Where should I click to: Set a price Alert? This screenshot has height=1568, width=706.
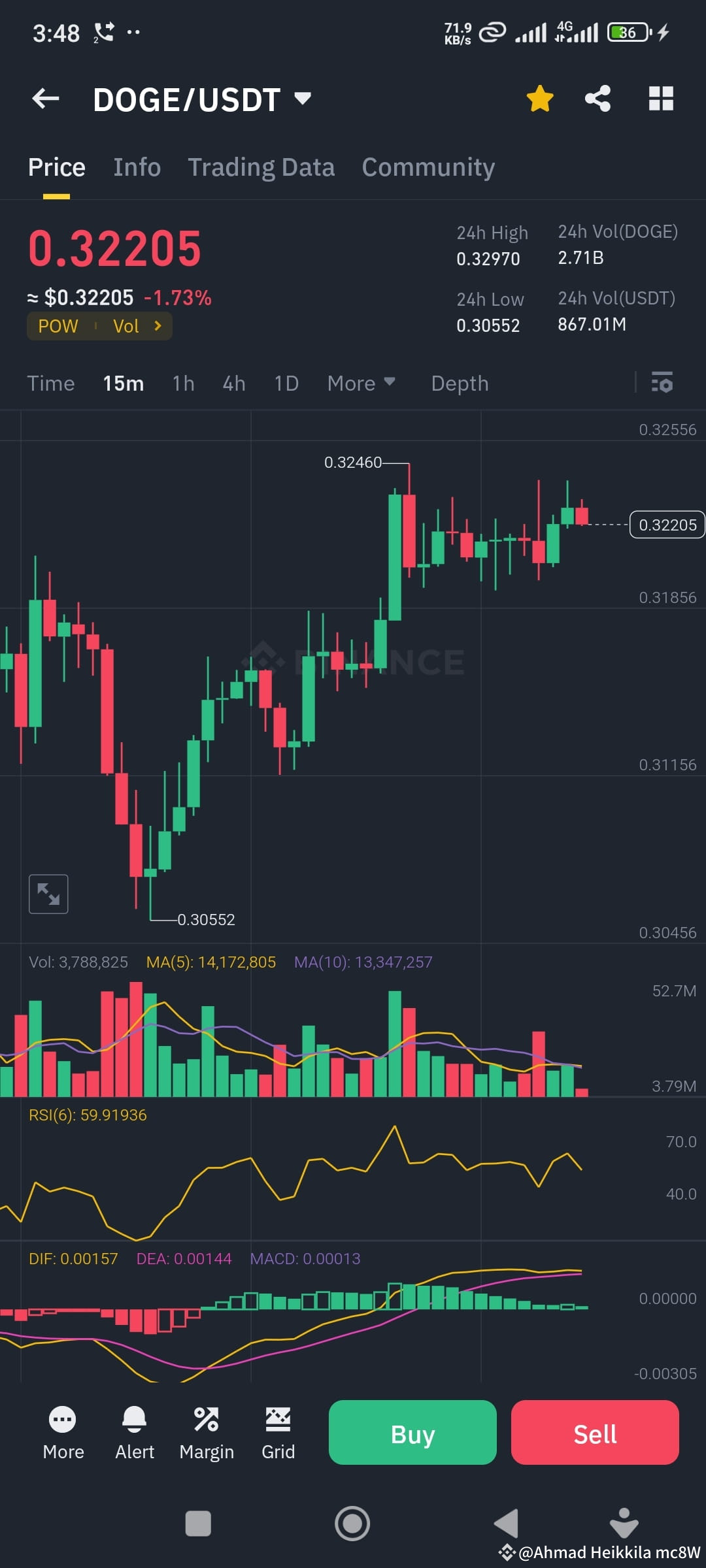tap(134, 1431)
